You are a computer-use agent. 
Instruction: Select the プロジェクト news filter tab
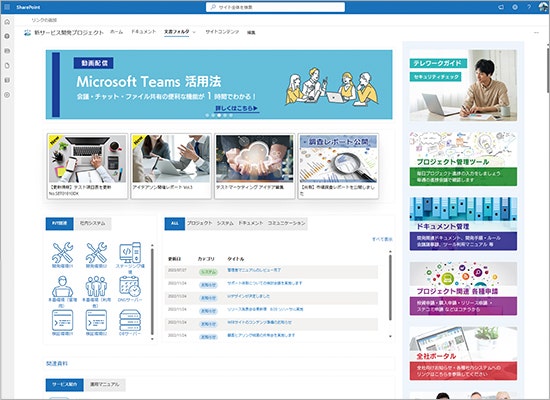coord(200,223)
